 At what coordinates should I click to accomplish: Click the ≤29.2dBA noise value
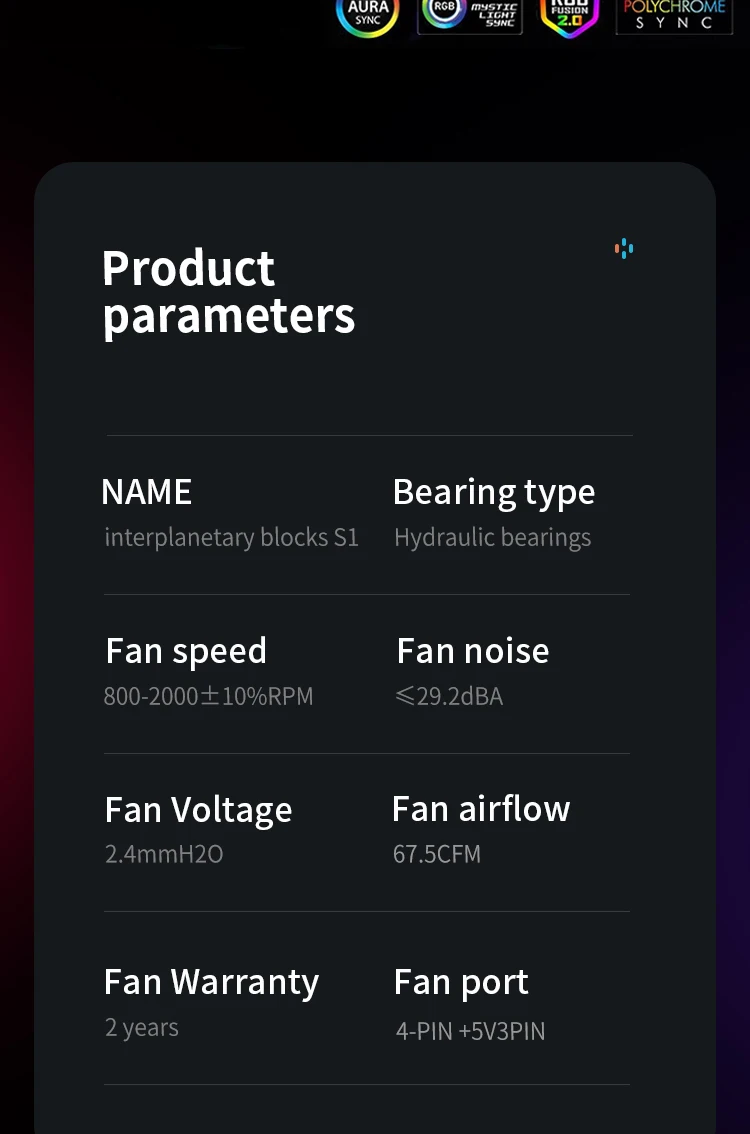click(x=449, y=696)
